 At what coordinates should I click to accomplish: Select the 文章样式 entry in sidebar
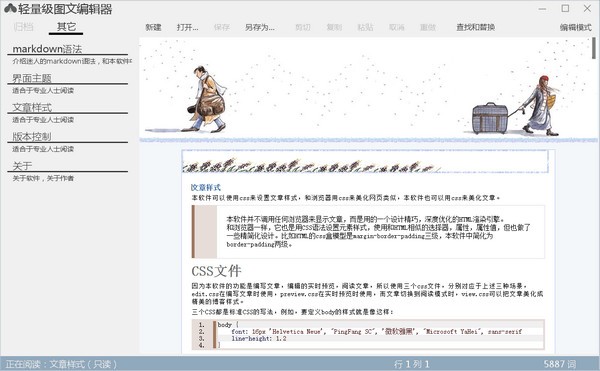tap(32, 107)
